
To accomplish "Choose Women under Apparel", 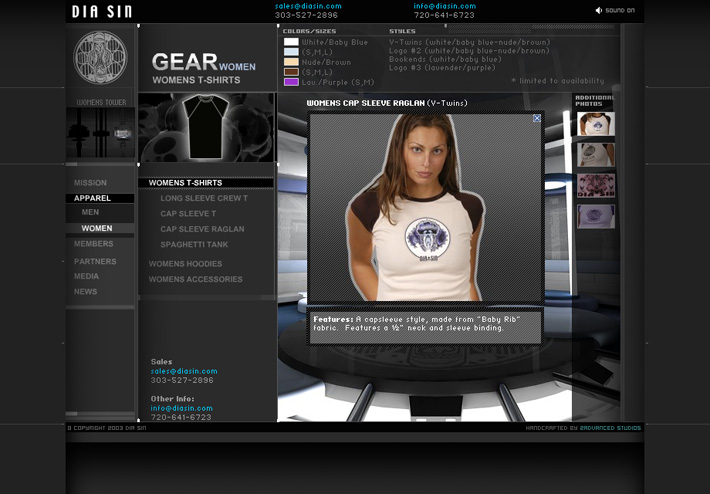I will (97, 228).
